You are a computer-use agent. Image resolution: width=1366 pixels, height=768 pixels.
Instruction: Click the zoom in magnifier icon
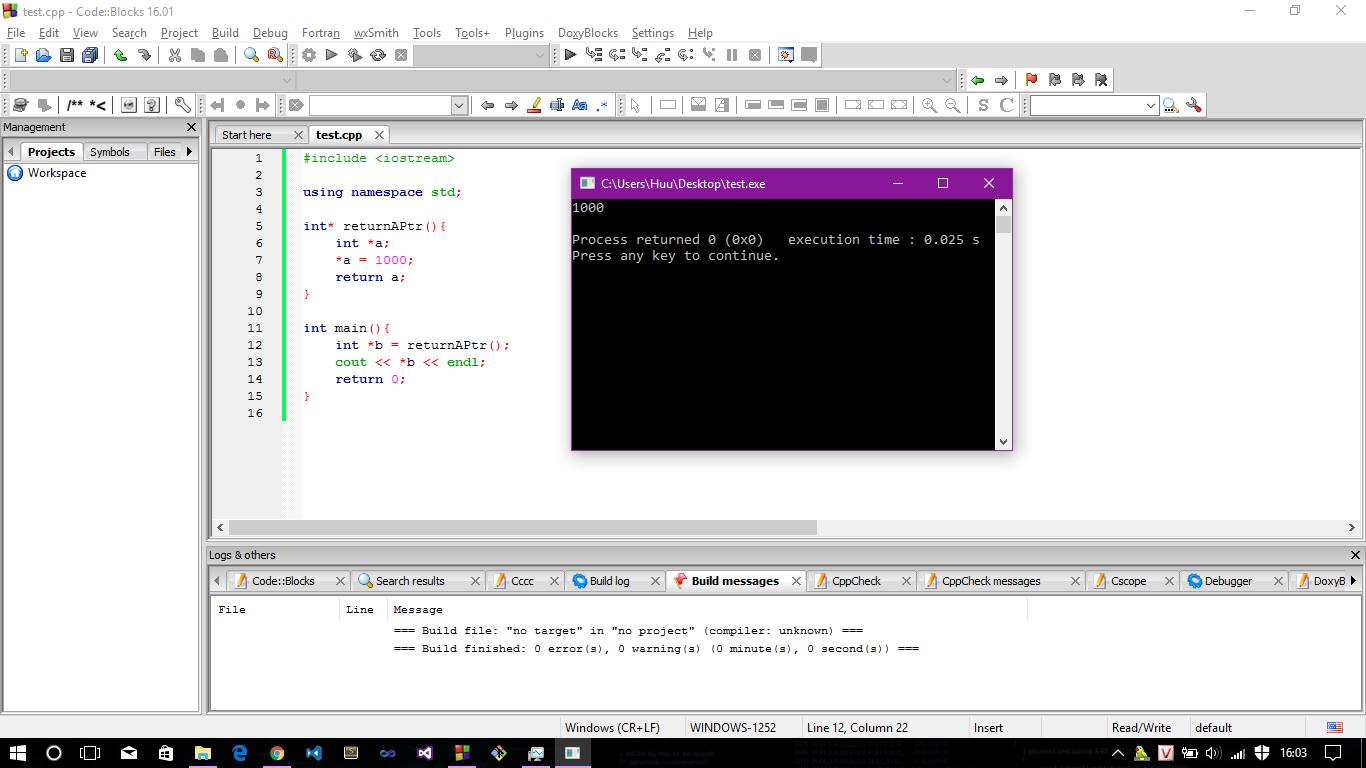(x=929, y=105)
